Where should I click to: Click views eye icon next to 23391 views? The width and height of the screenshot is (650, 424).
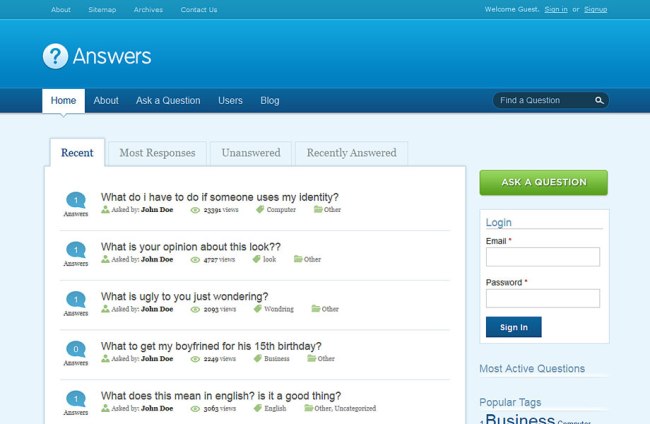[195, 210]
